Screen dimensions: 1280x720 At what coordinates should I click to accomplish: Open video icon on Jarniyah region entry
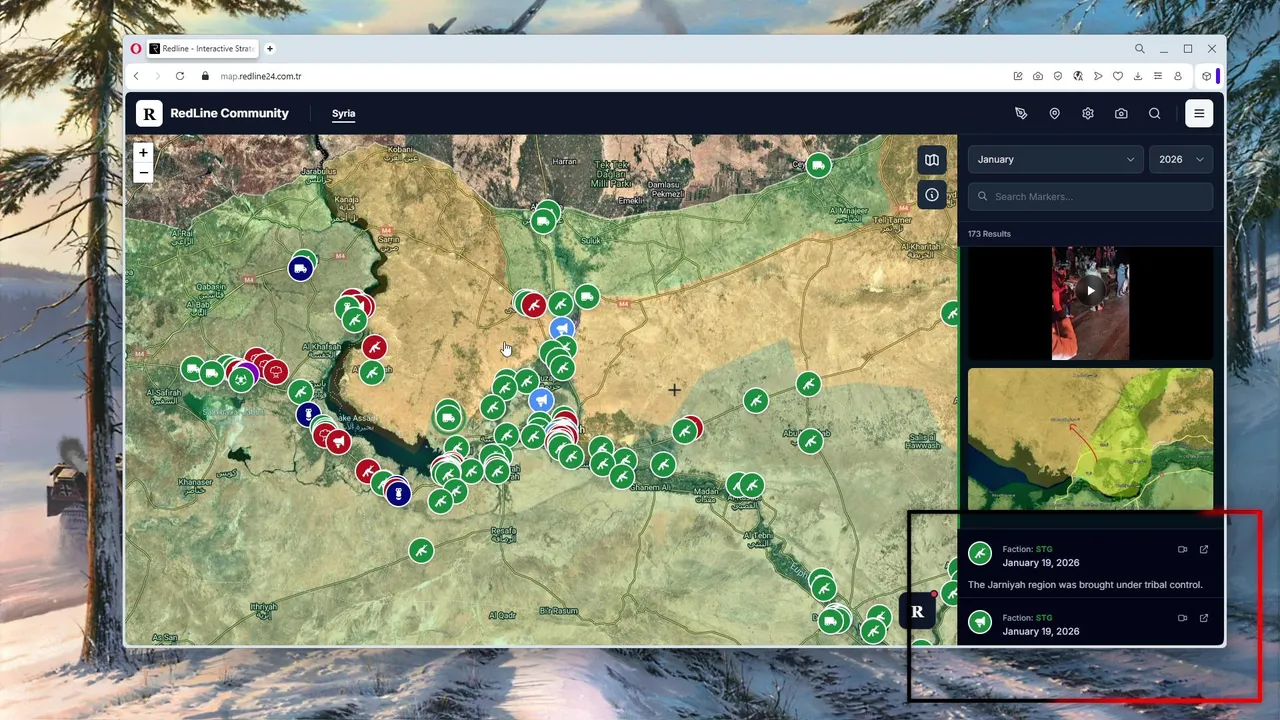1182,549
